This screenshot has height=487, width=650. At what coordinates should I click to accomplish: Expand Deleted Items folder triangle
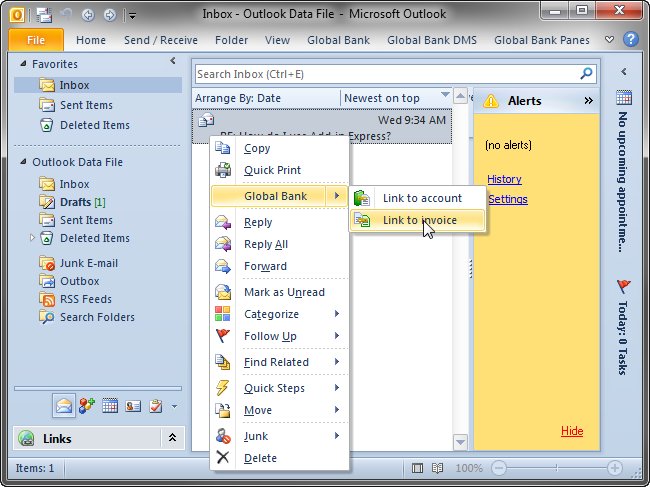32,238
